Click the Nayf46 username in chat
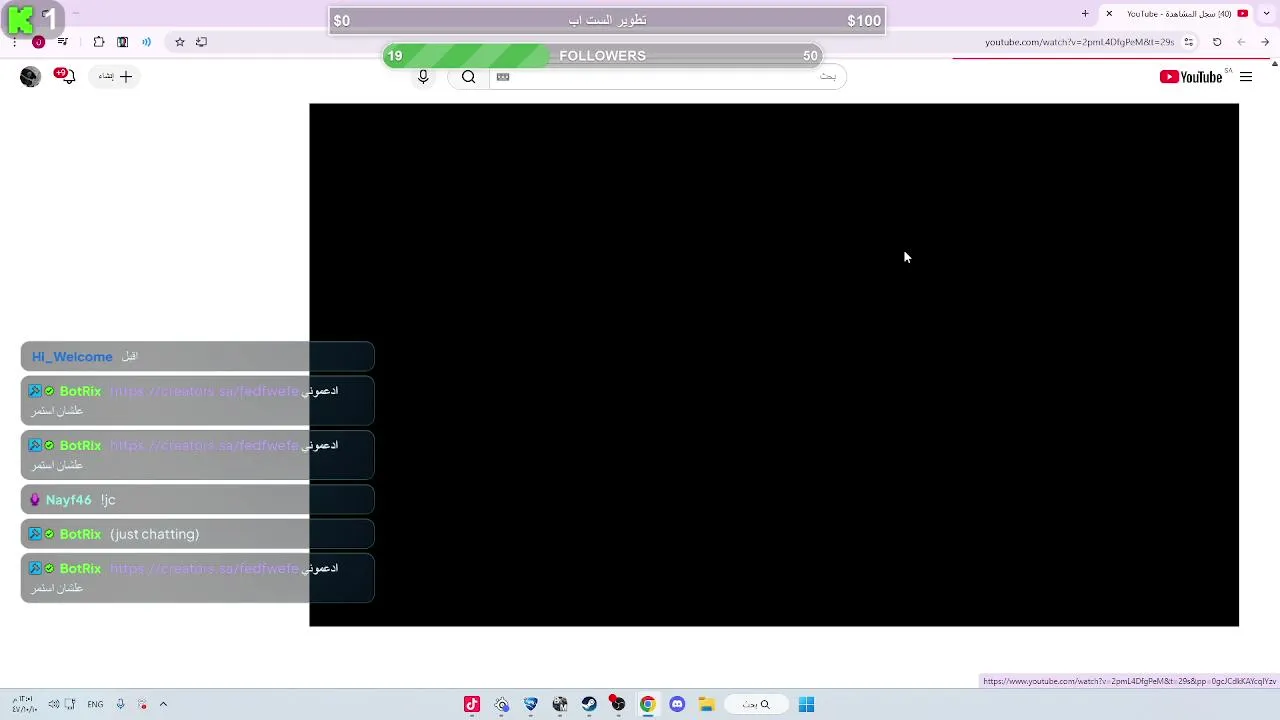1280x720 pixels. tap(68, 500)
